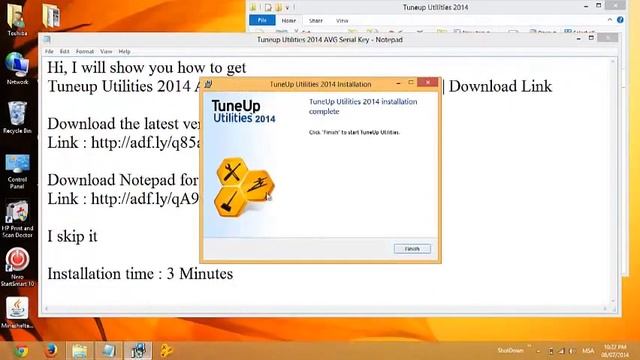The width and height of the screenshot is (640, 360).
Task: Click "Download Link" text in Notepad
Action: pos(500,86)
